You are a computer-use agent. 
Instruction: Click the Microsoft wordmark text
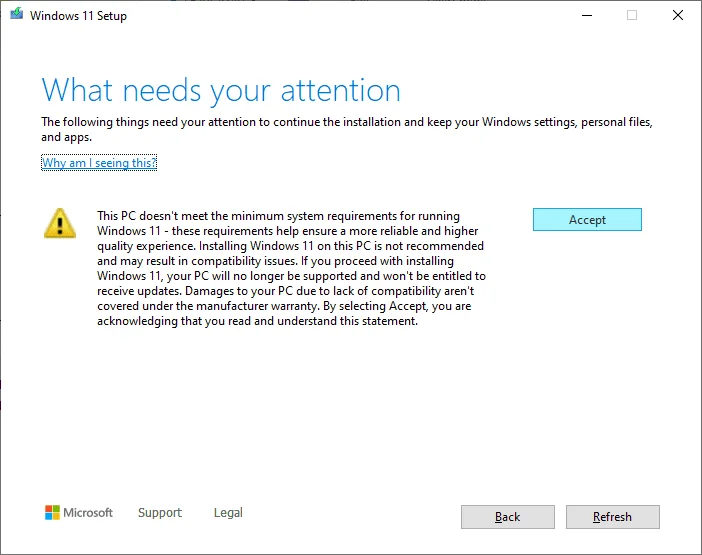[88, 512]
